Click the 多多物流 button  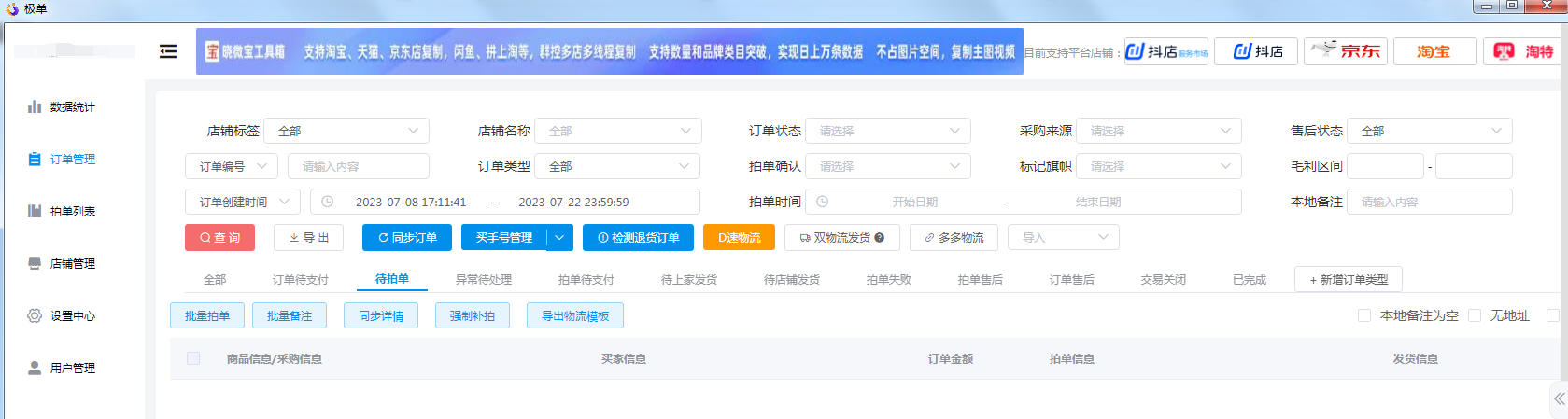point(954,238)
